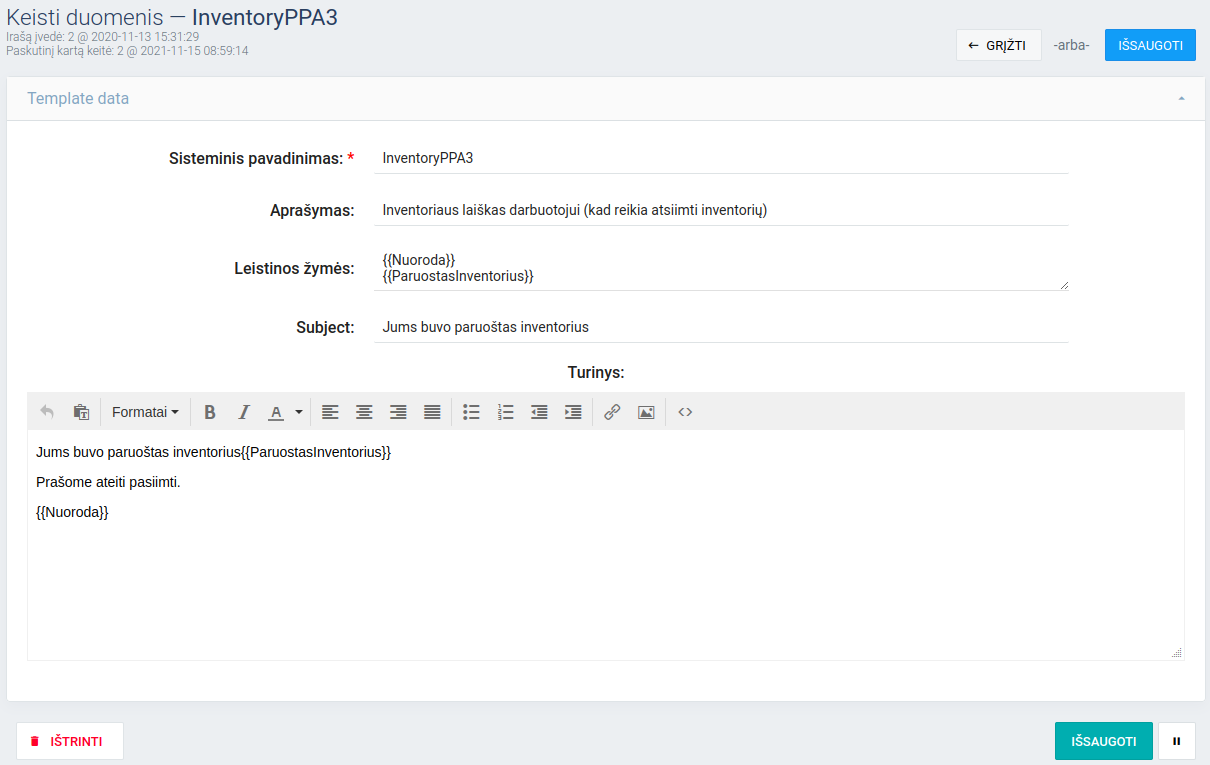Open the text color dropdown arrow

pos(299,412)
